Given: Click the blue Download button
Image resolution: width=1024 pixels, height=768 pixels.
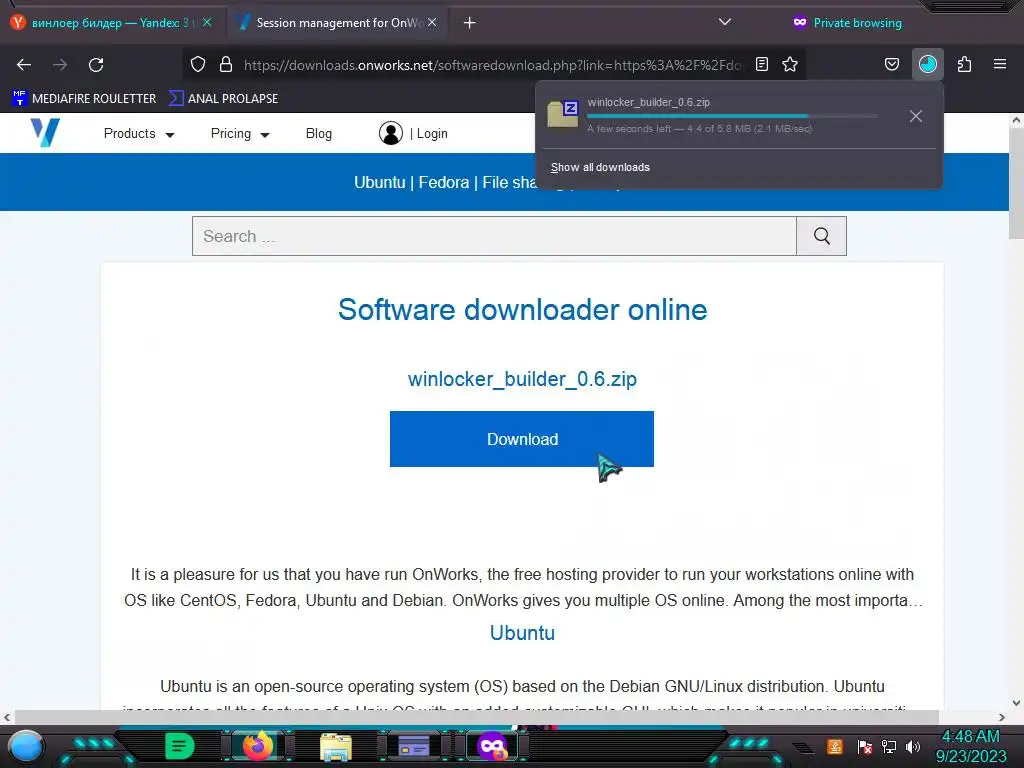Looking at the screenshot, I should [522, 439].
